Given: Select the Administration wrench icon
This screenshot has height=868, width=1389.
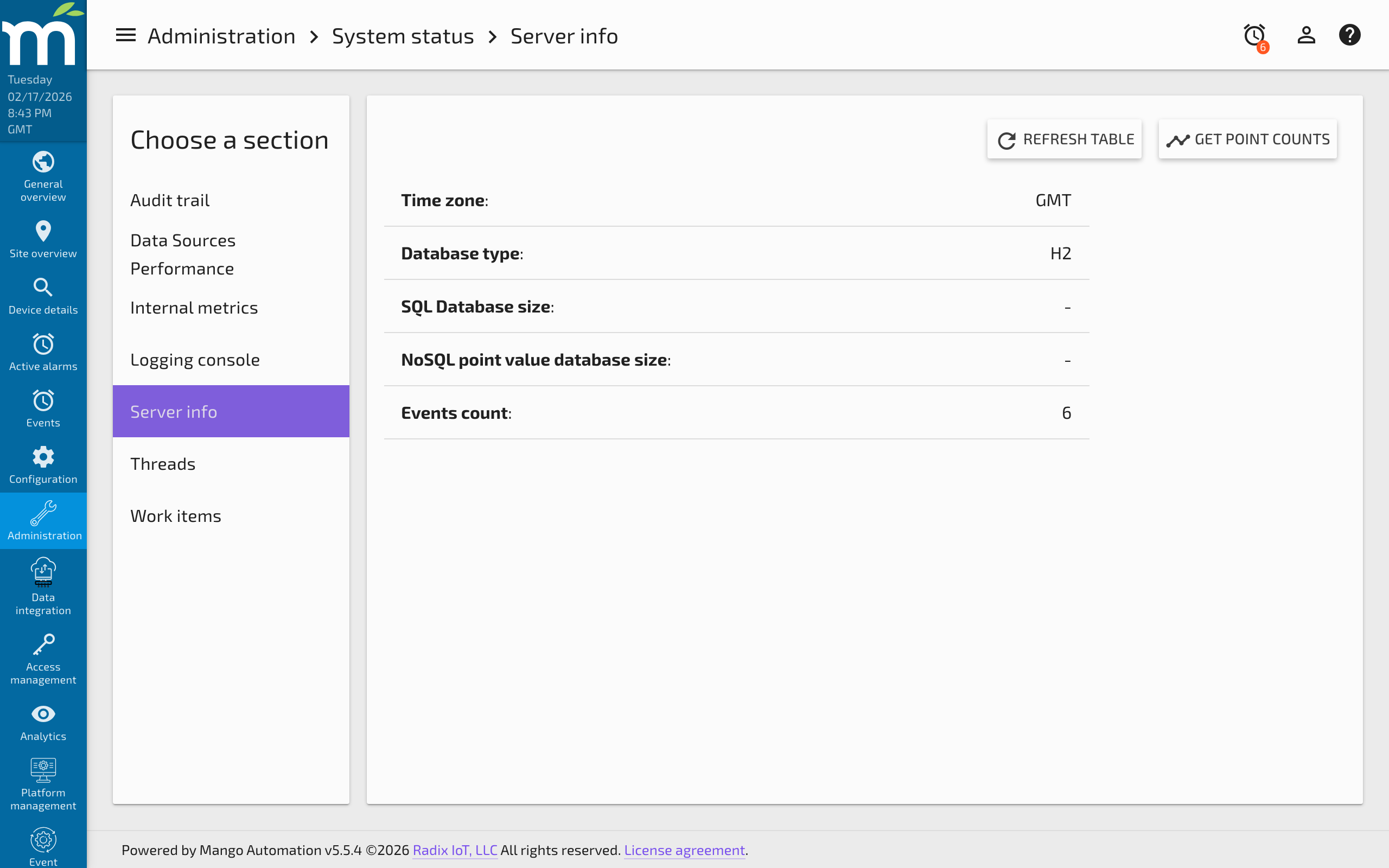Looking at the screenshot, I should [43, 515].
